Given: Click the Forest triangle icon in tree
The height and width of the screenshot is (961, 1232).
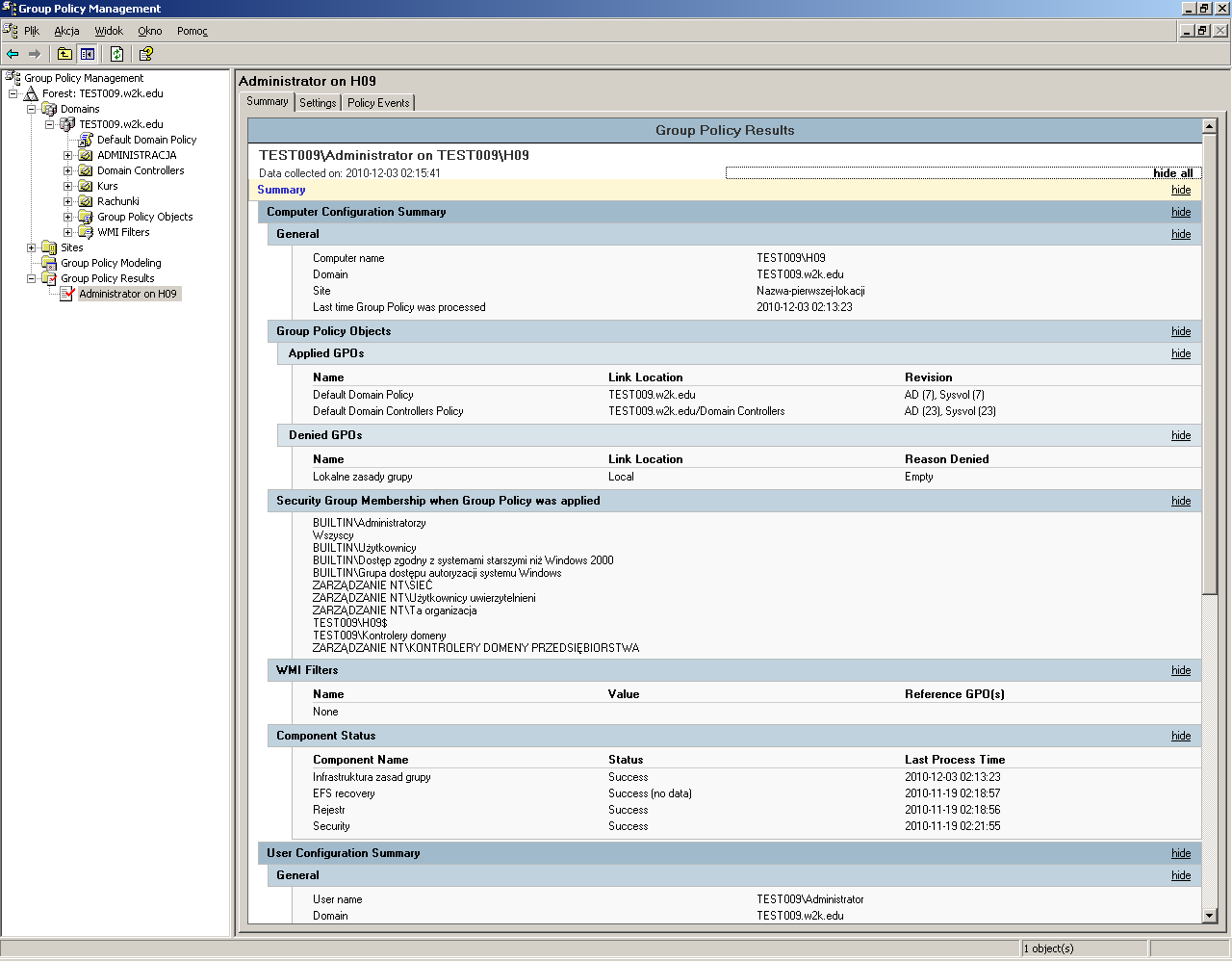Looking at the screenshot, I should [31, 93].
